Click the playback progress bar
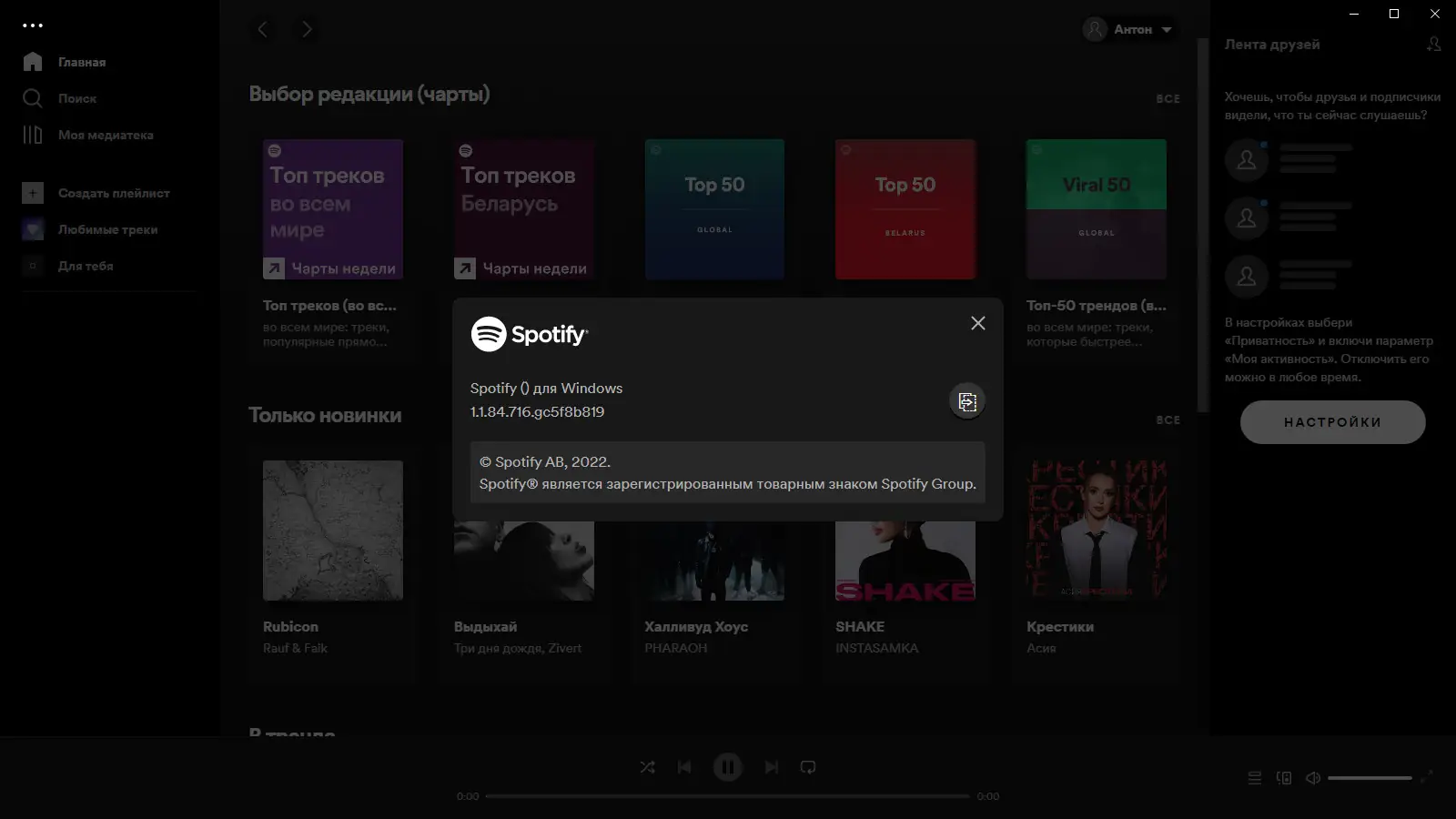Screen dimensions: 1456x819 click(728, 796)
